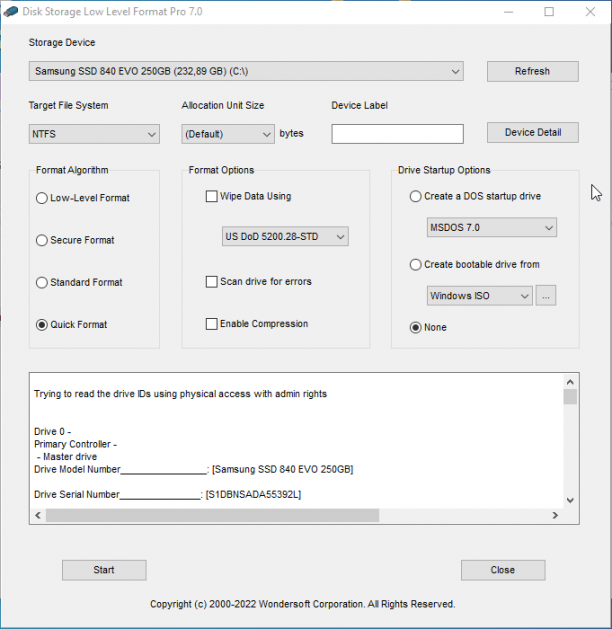Click the Drive Serial Number line
This screenshot has height=629, width=612.
pos(168,495)
